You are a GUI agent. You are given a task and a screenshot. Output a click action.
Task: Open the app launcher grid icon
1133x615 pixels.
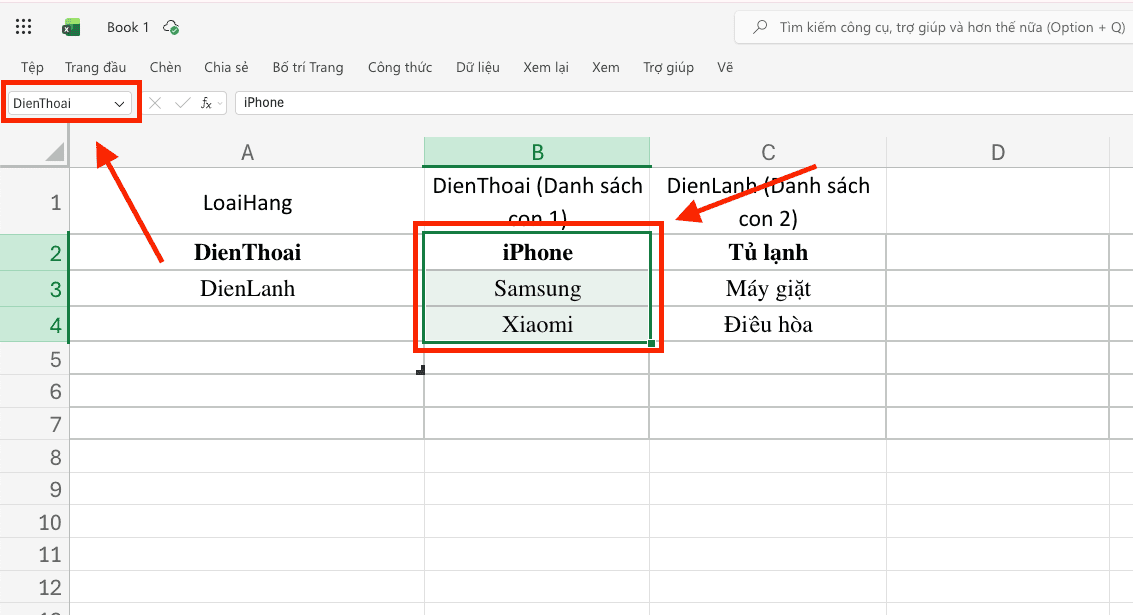23,27
